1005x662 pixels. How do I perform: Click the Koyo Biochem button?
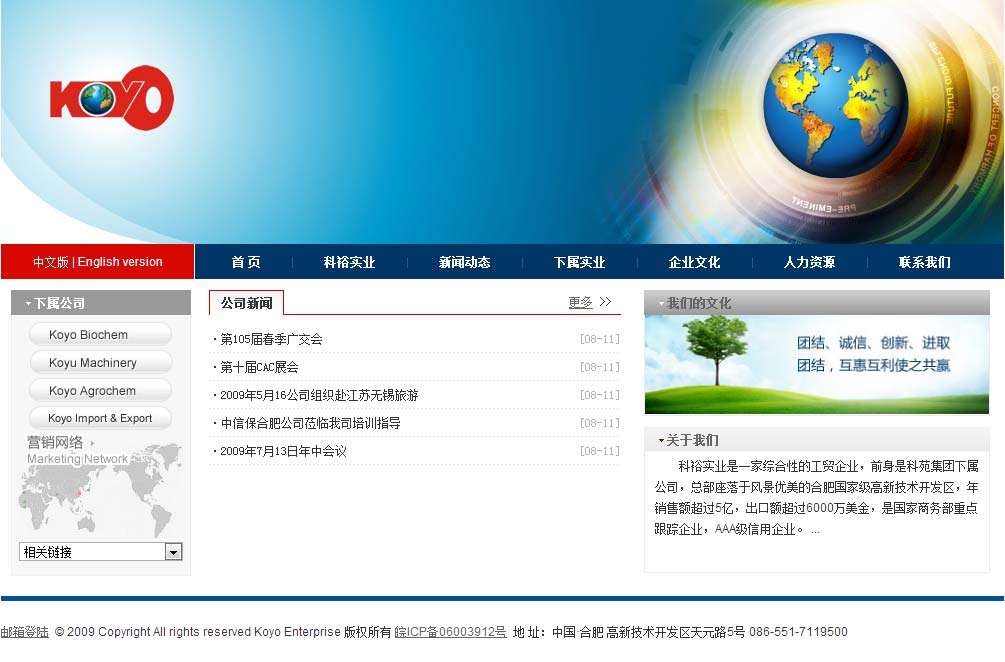click(100, 335)
